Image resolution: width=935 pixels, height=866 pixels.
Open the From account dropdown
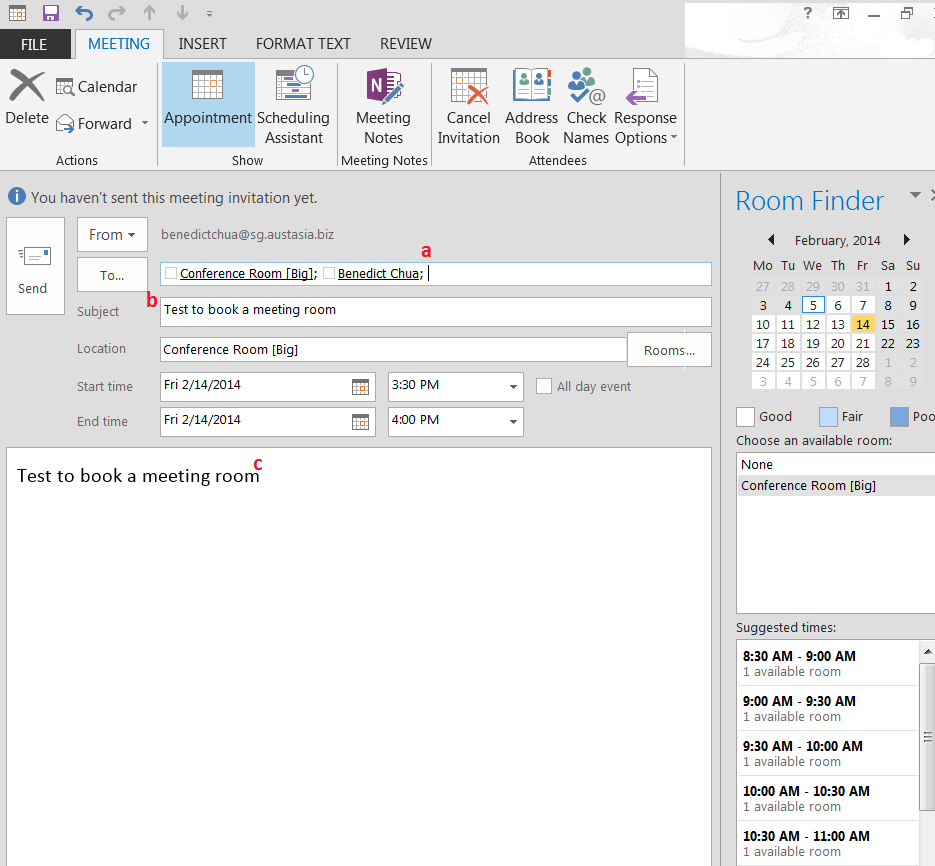point(112,234)
